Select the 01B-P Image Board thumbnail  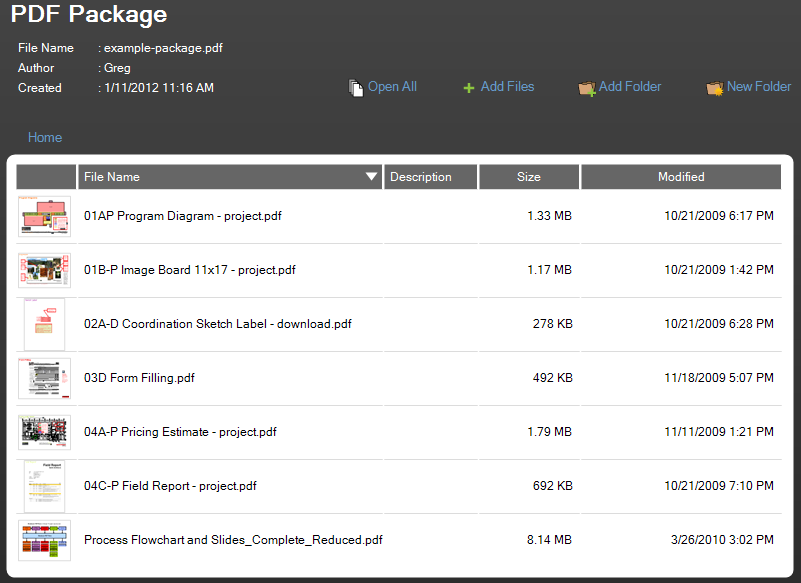pos(45,270)
